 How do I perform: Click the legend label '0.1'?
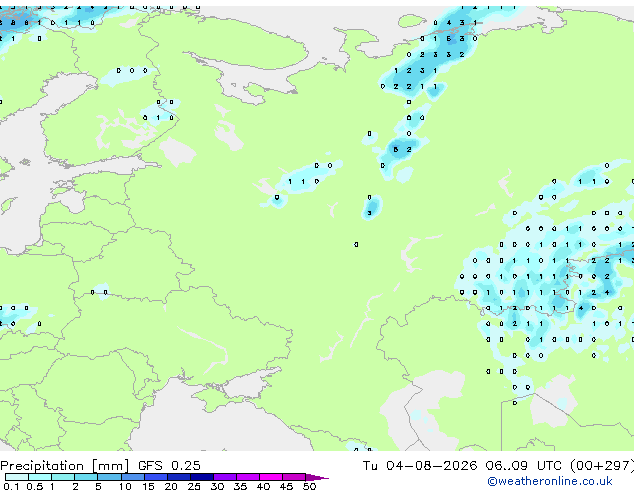(x=11, y=486)
